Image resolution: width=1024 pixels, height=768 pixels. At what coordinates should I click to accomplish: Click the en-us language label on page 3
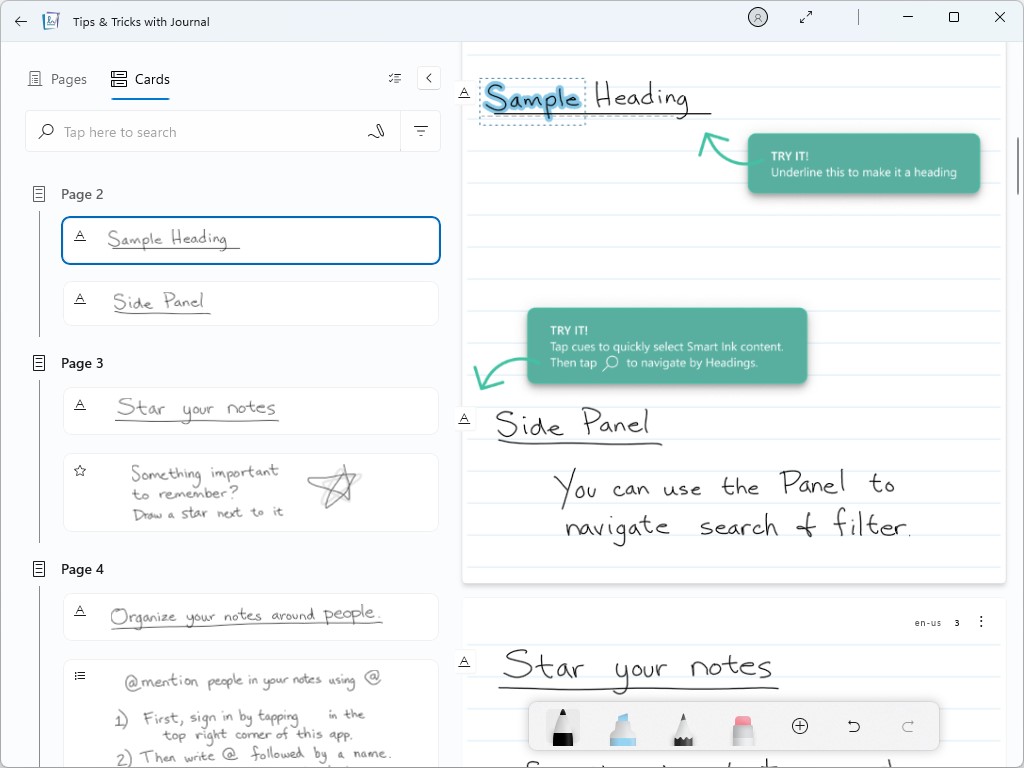tap(927, 623)
